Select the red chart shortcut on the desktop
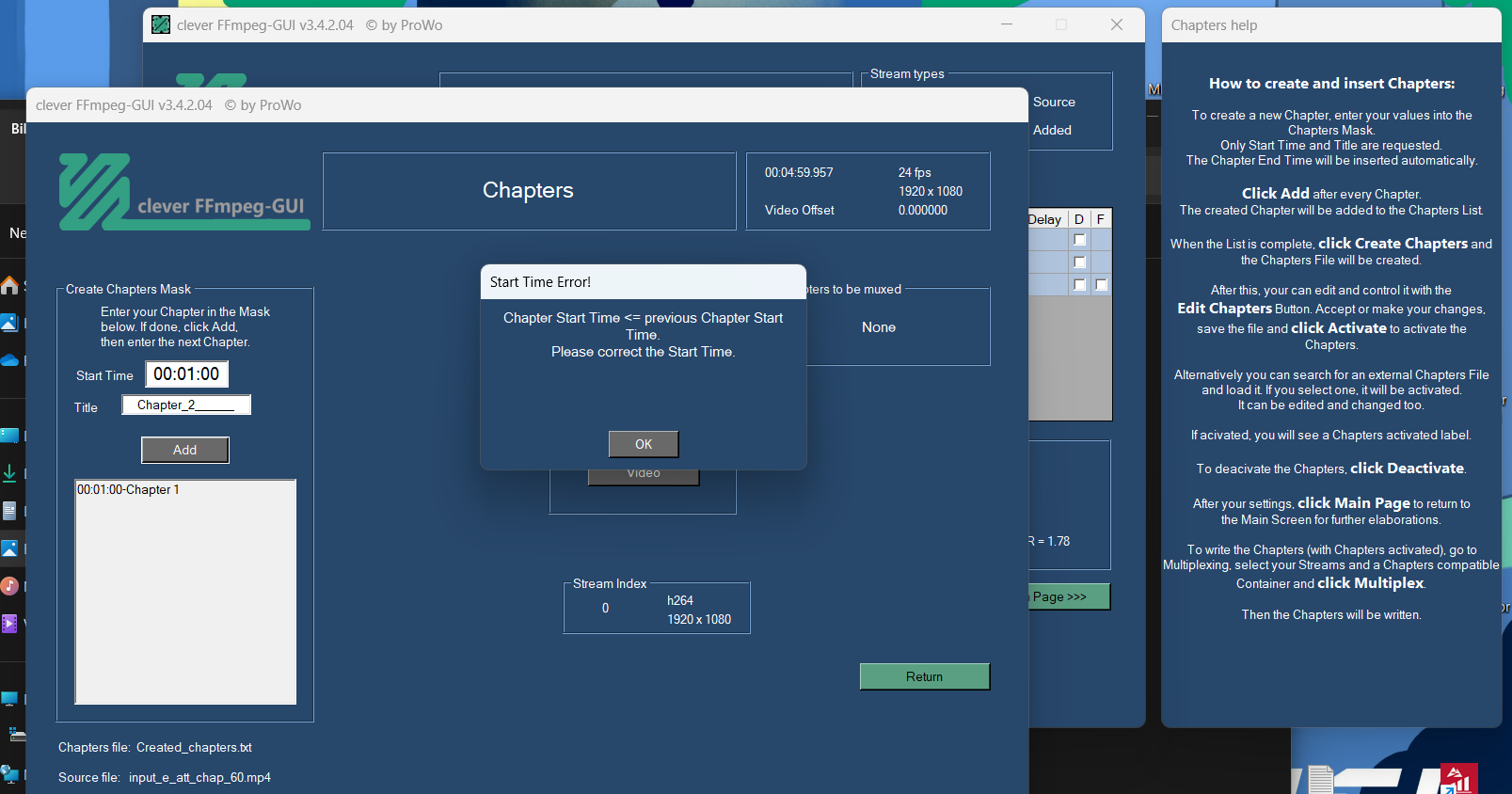This screenshot has height=794, width=1512. pyautogui.click(x=1459, y=779)
